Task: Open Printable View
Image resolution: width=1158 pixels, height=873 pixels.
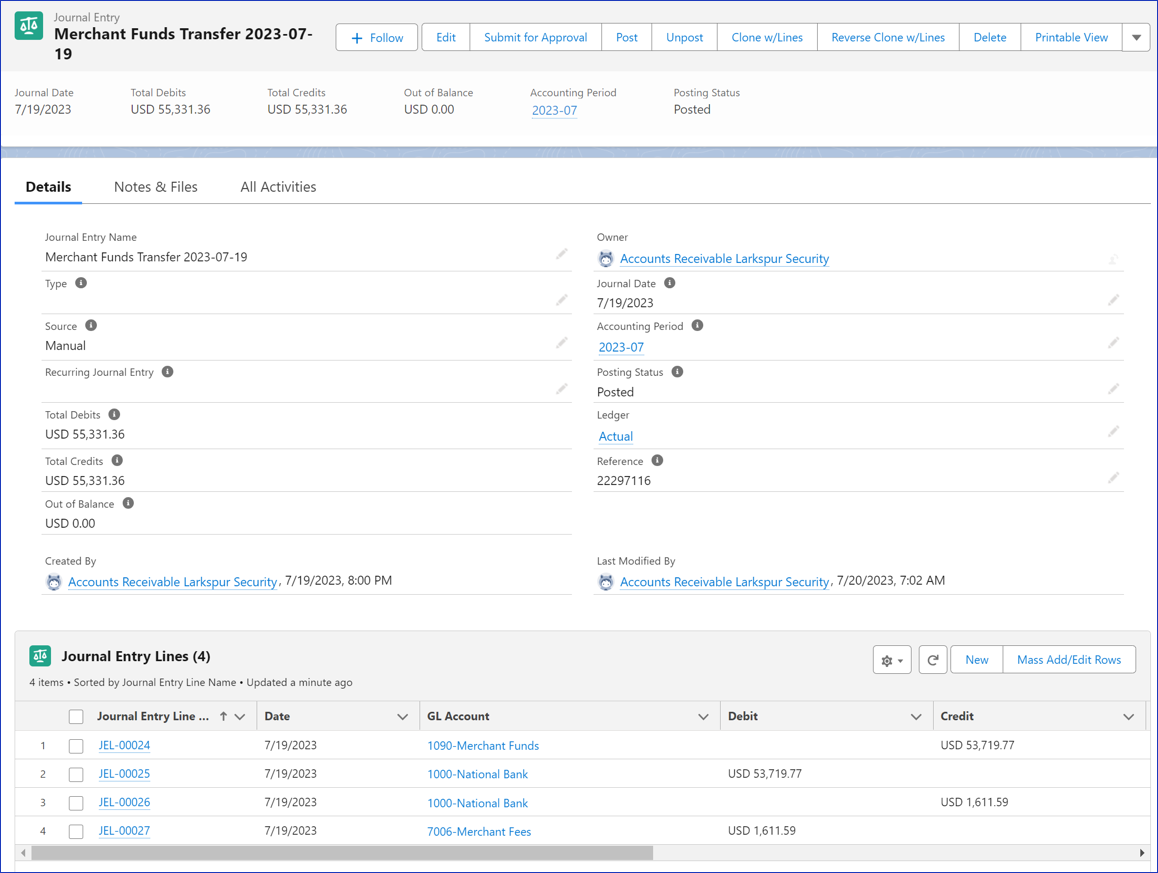Action: (1072, 37)
